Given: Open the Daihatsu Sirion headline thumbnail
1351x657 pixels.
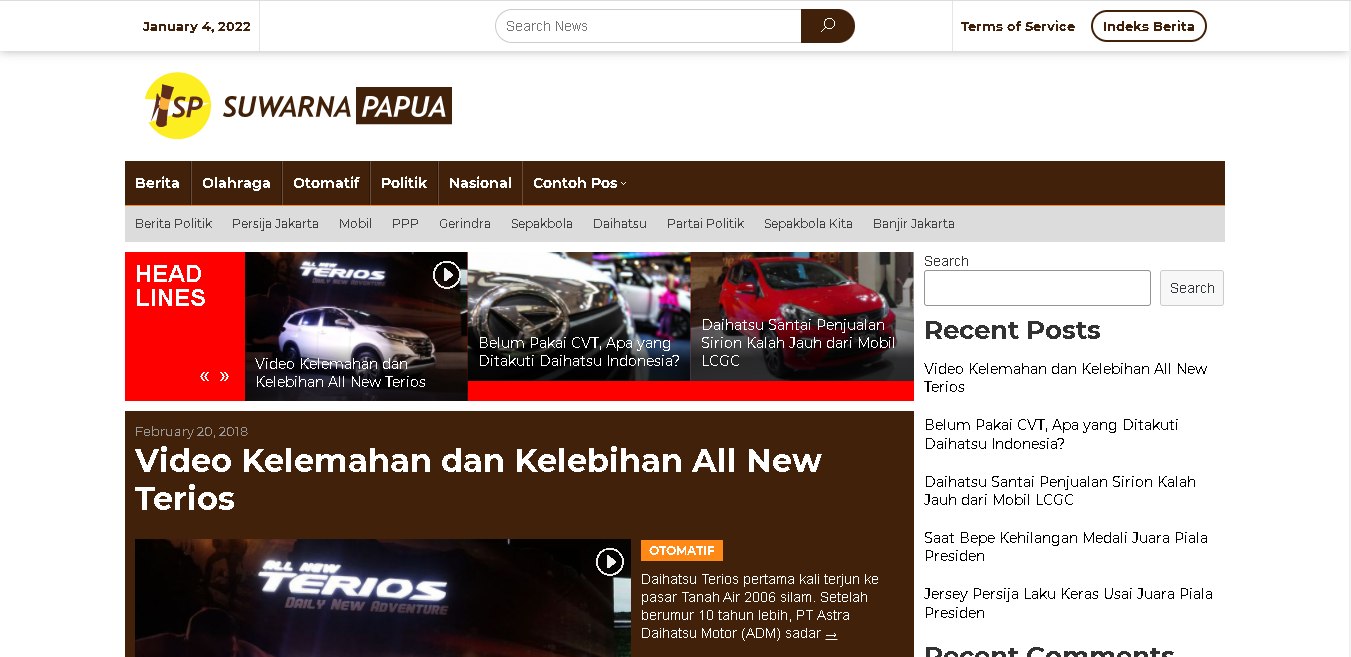Looking at the screenshot, I should point(802,316).
